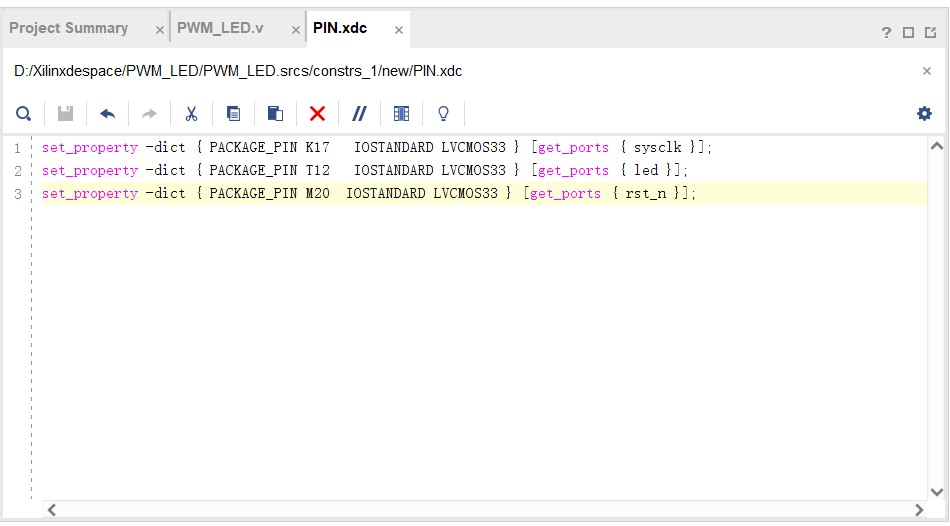This screenshot has height=526, width=950.
Task: Click the Redo arrow icon
Action: click(149, 114)
